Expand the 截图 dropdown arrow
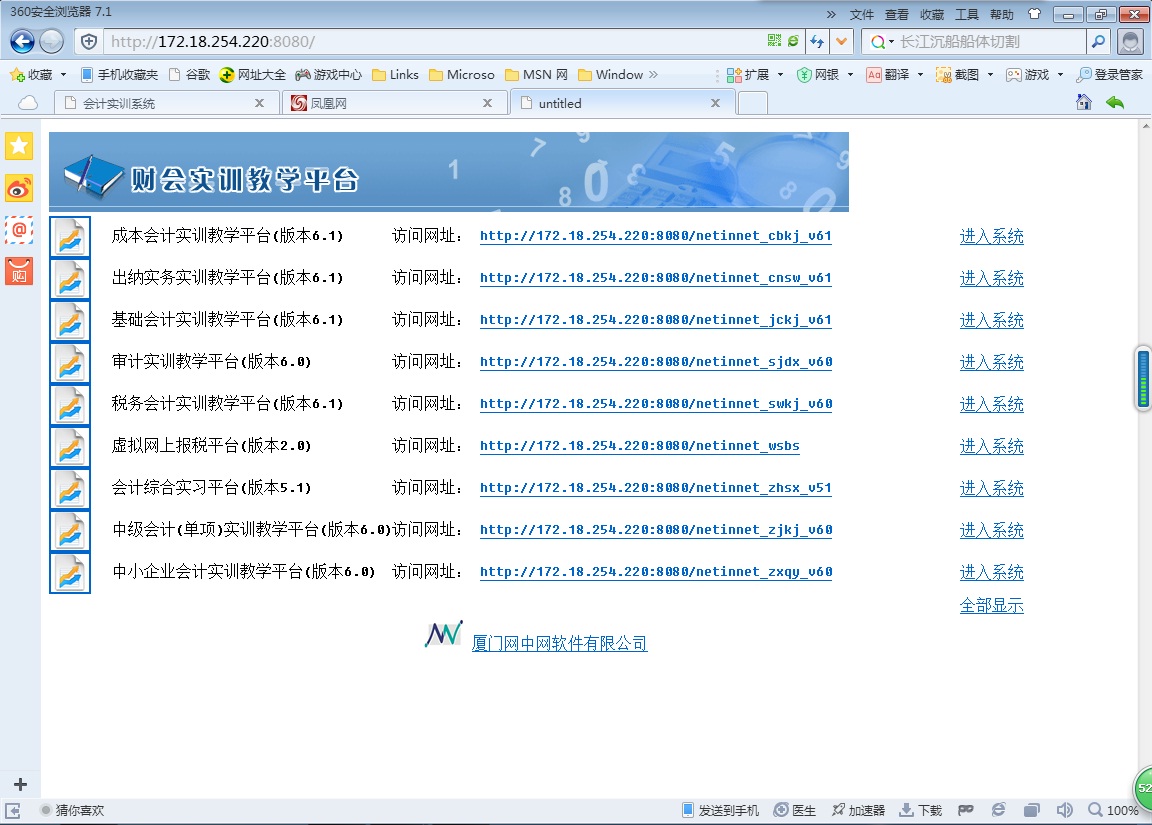Image resolution: width=1152 pixels, height=825 pixels. click(x=990, y=74)
